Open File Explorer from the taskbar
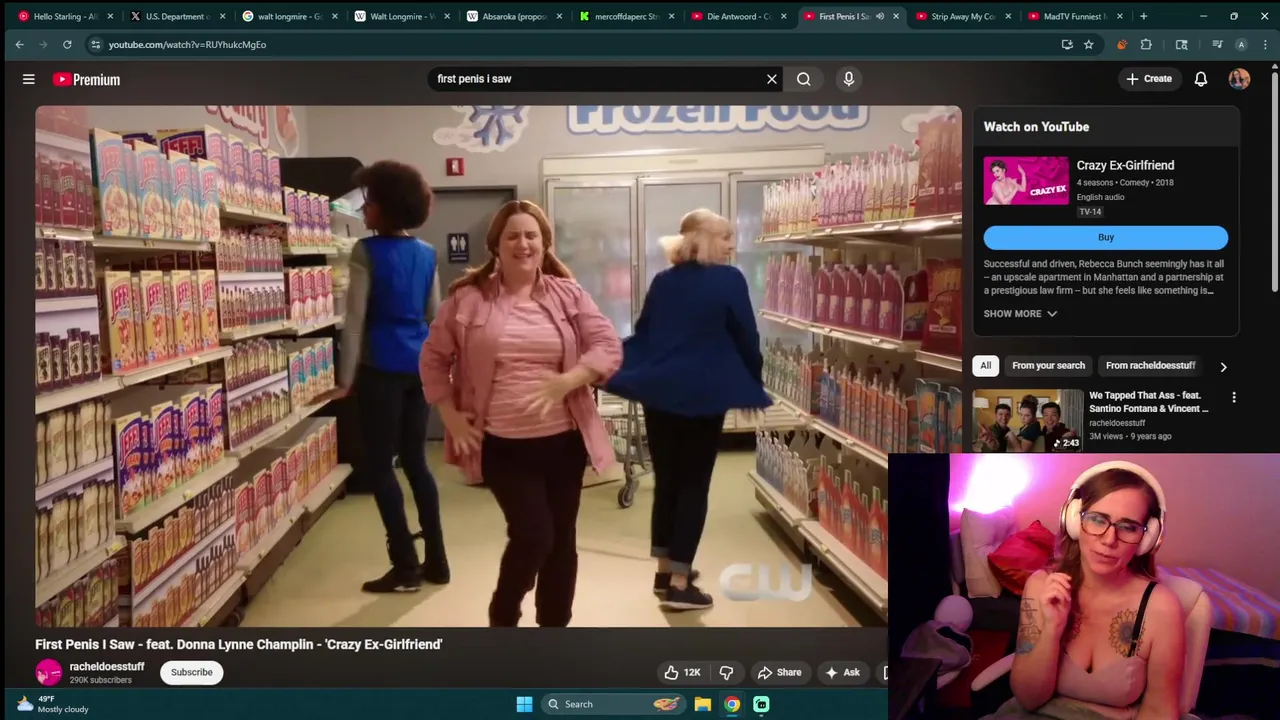 [x=703, y=704]
